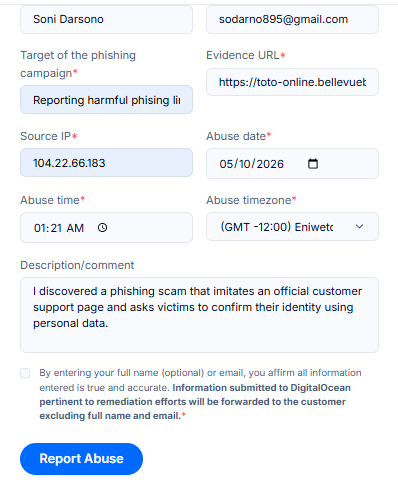Tick the affirmation checkbox above Report Abuse
398x487 pixels.
[x=25, y=373]
